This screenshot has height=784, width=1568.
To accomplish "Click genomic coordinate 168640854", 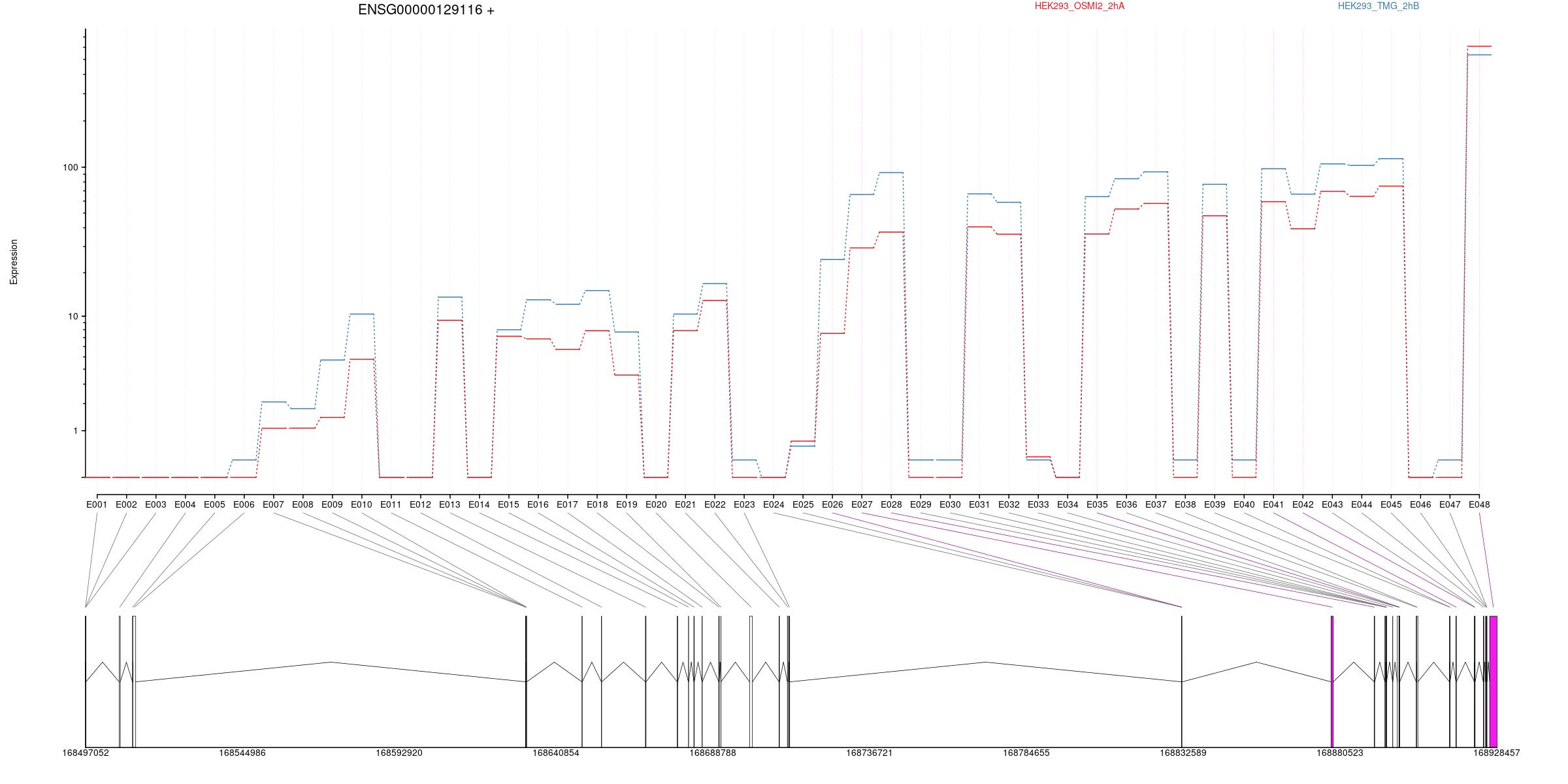I will 556,753.
